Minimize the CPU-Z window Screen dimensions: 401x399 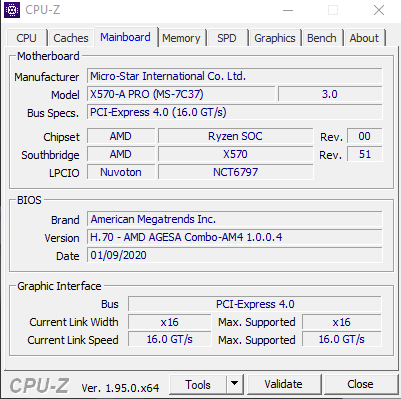[288, 10]
